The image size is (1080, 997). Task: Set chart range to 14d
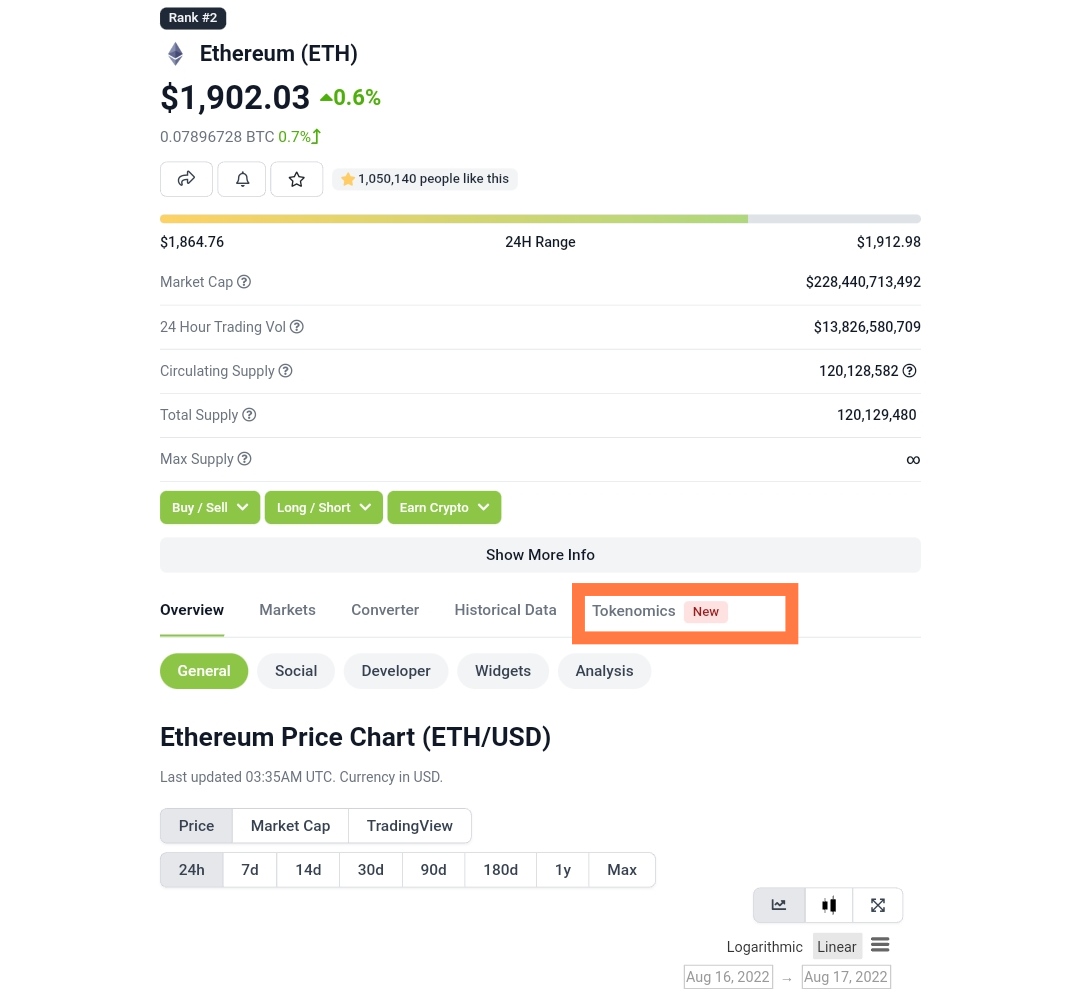pos(309,870)
